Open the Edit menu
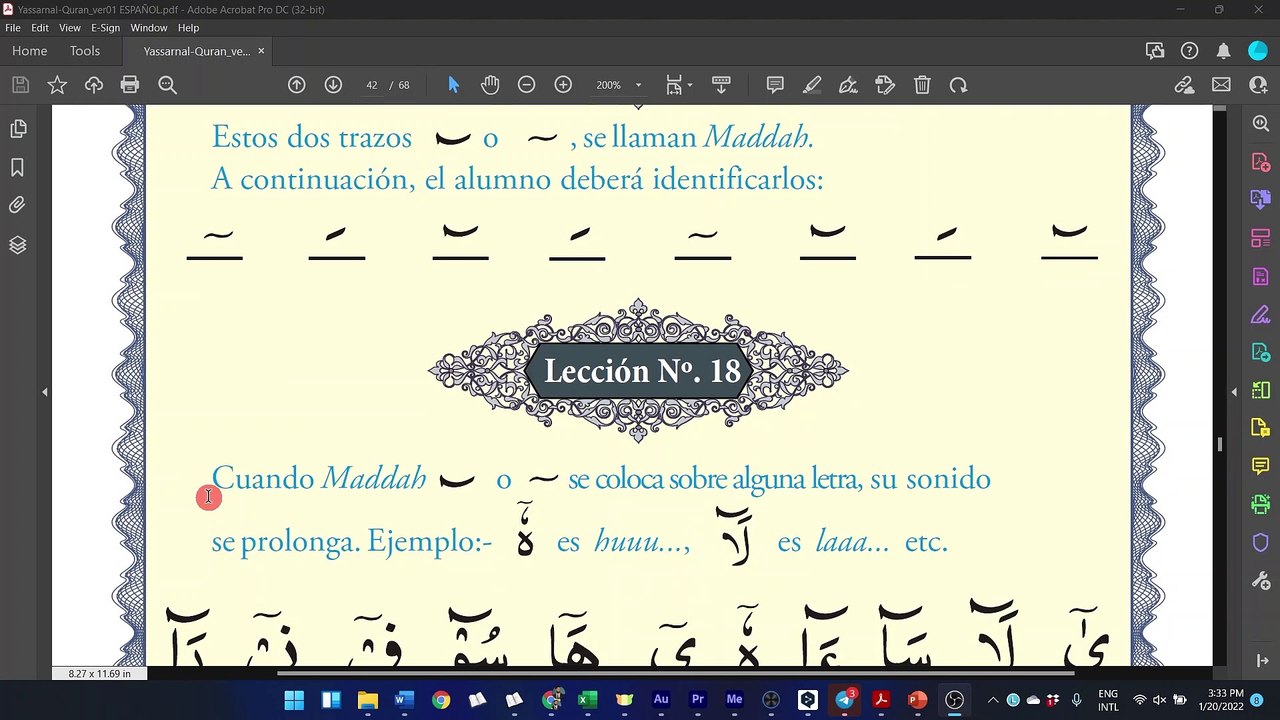This screenshot has width=1280, height=720. tap(39, 28)
